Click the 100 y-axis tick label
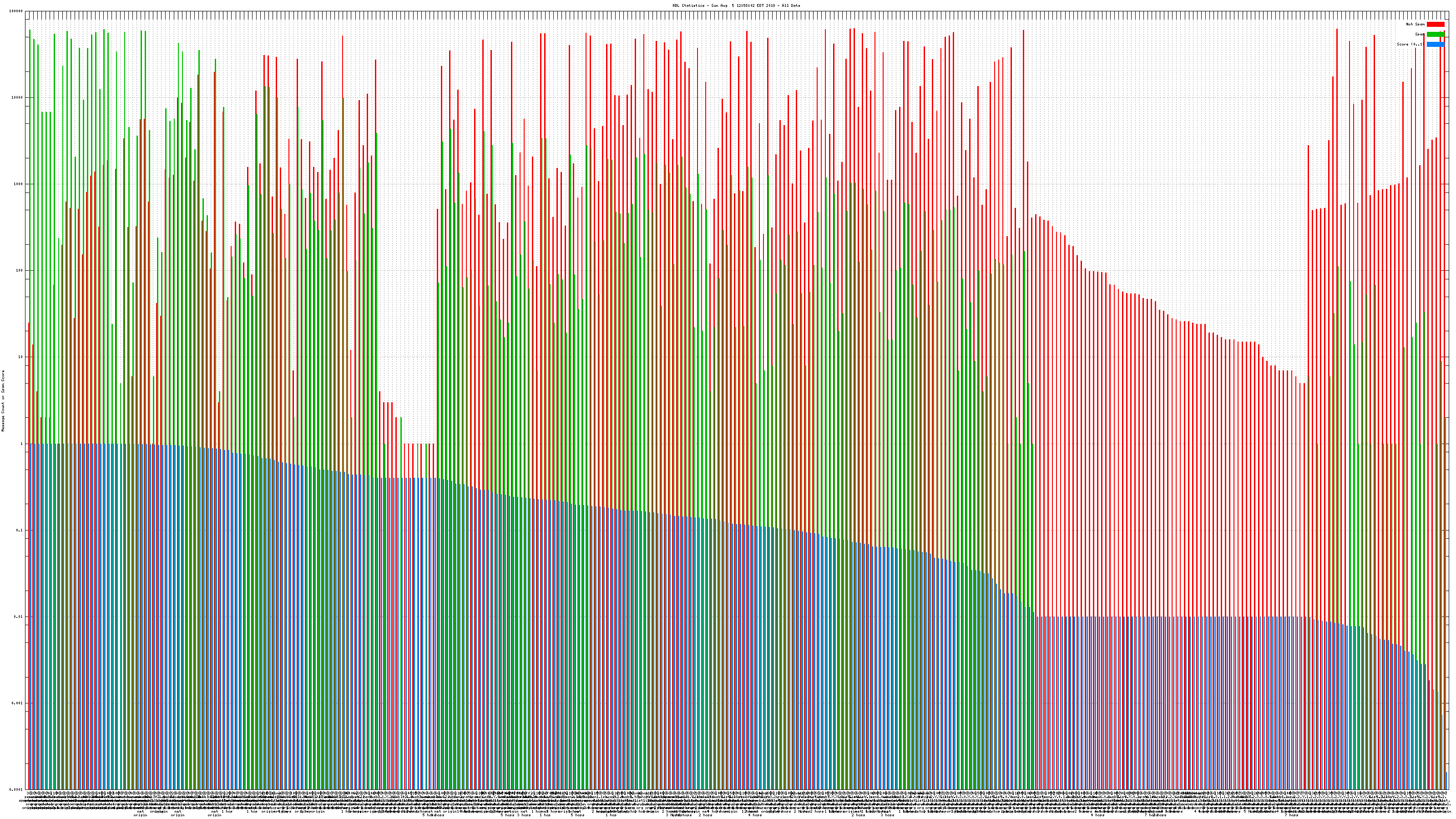Viewport: 1456px width, 819px height. pyautogui.click(x=19, y=271)
